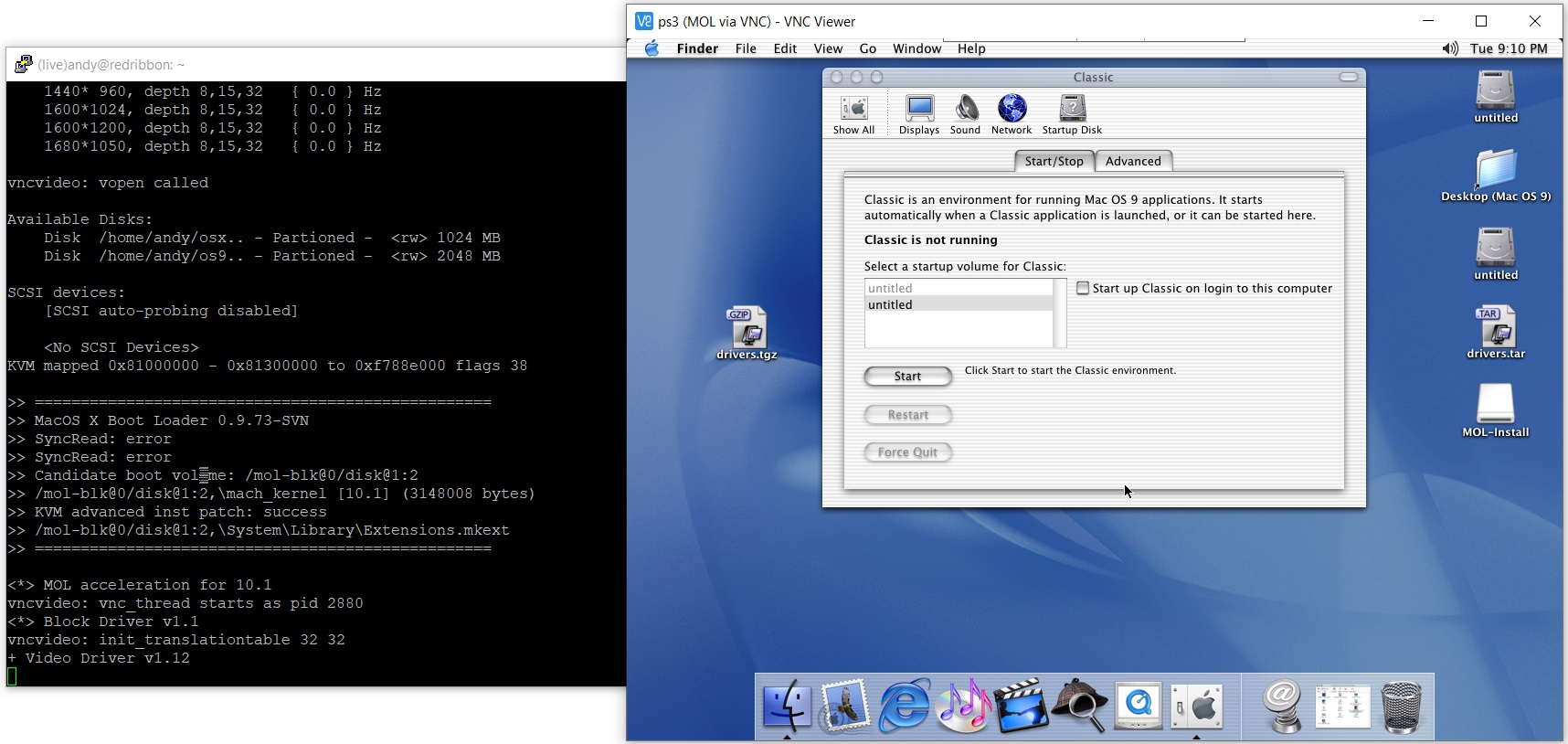Viewport: 1568px width, 744px height.
Task: Open the Apple menu
Action: point(652,48)
